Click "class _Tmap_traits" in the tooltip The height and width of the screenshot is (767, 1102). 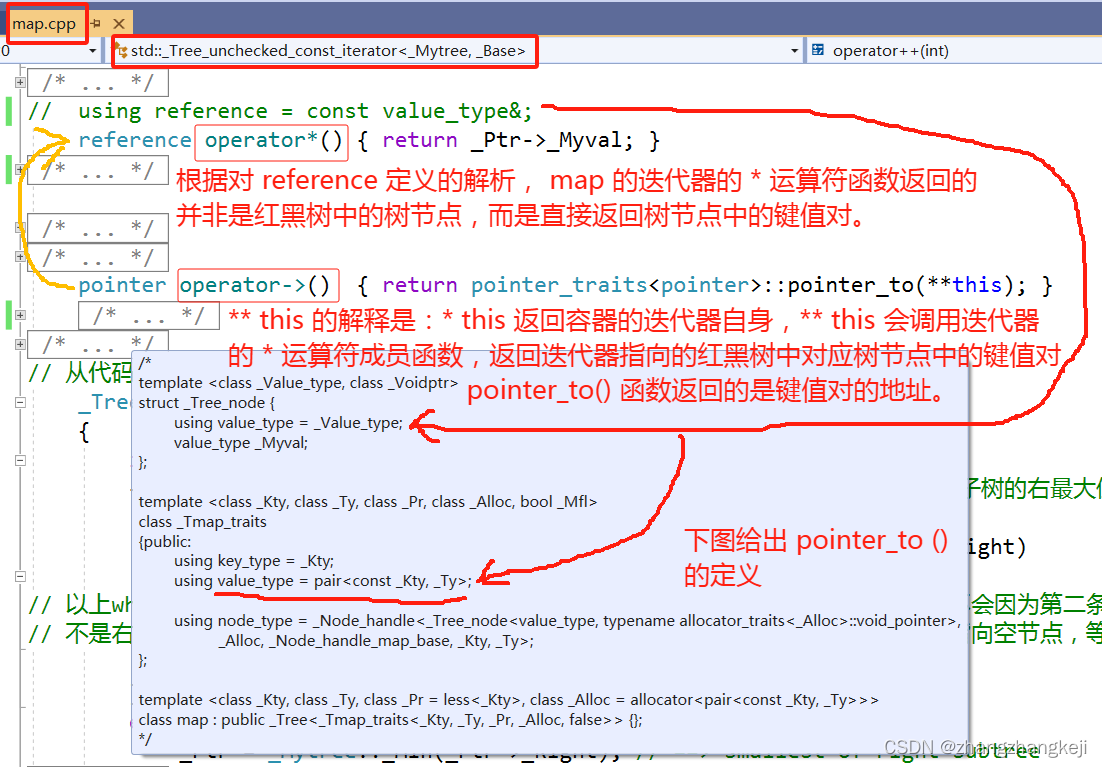click(x=202, y=522)
